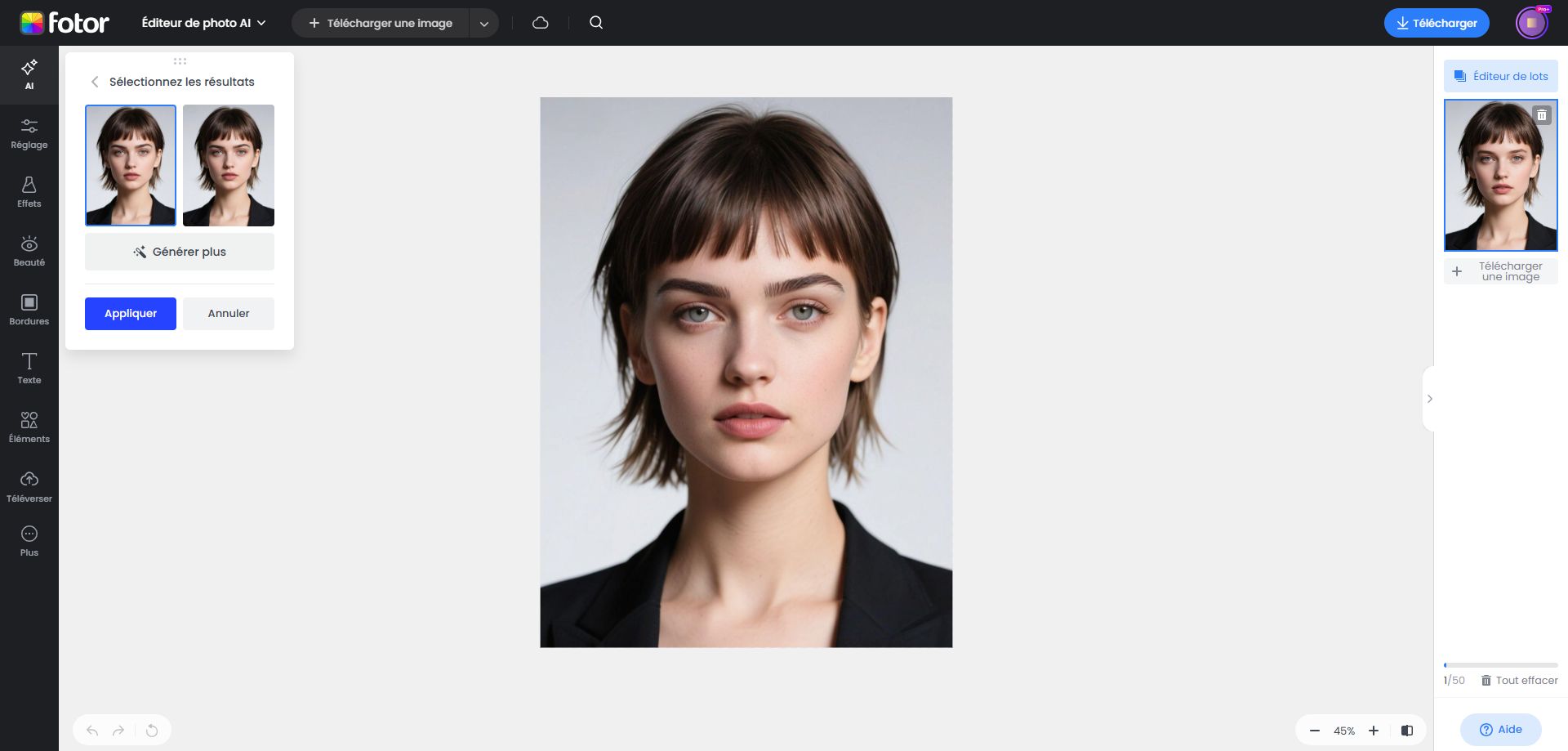The width and height of the screenshot is (1568, 751).
Task: Click the search magnifier icon
Action: pyautogui.click(x=596, y=23)
